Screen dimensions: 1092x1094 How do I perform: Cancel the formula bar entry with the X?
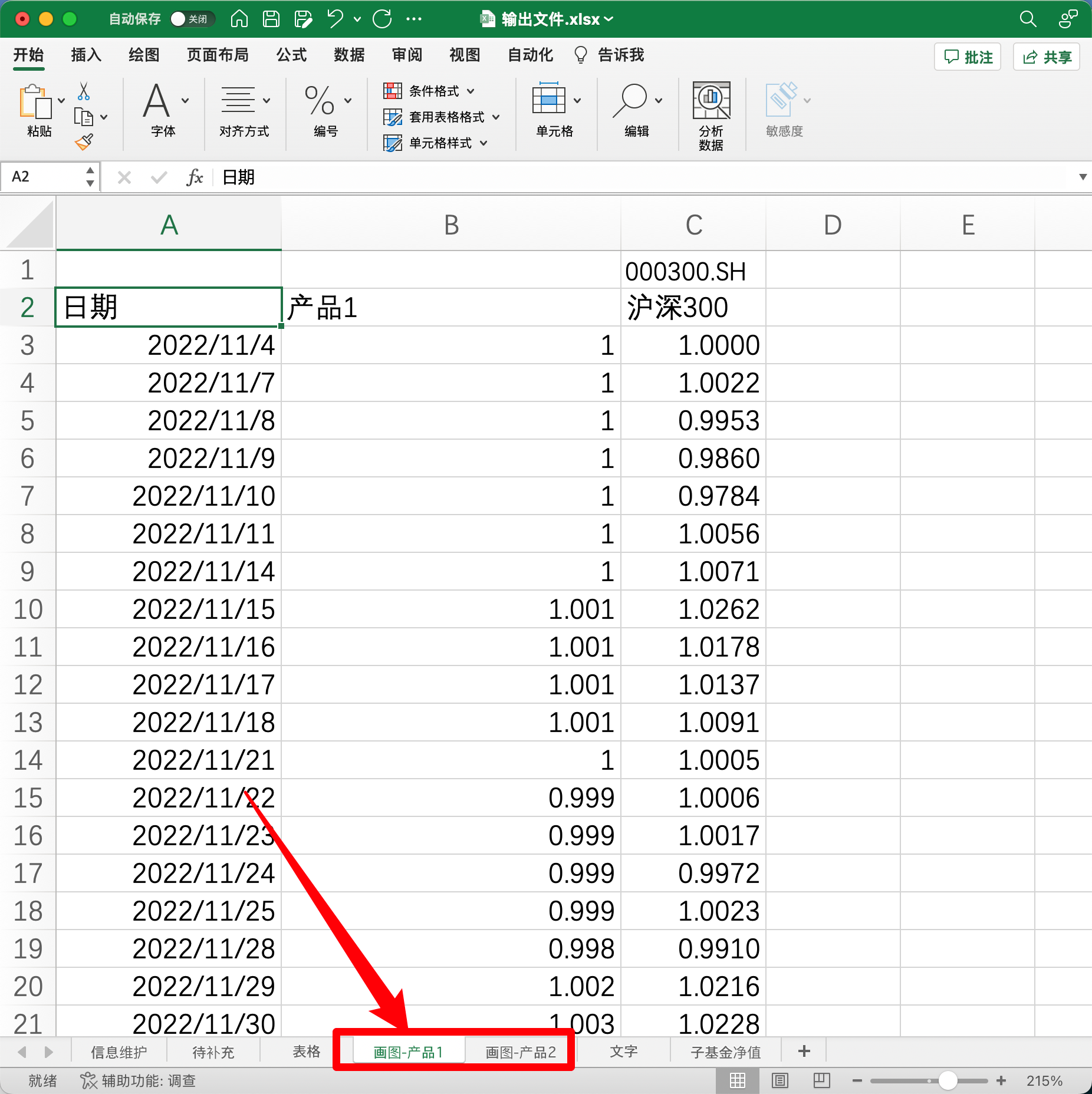[124, 177]
